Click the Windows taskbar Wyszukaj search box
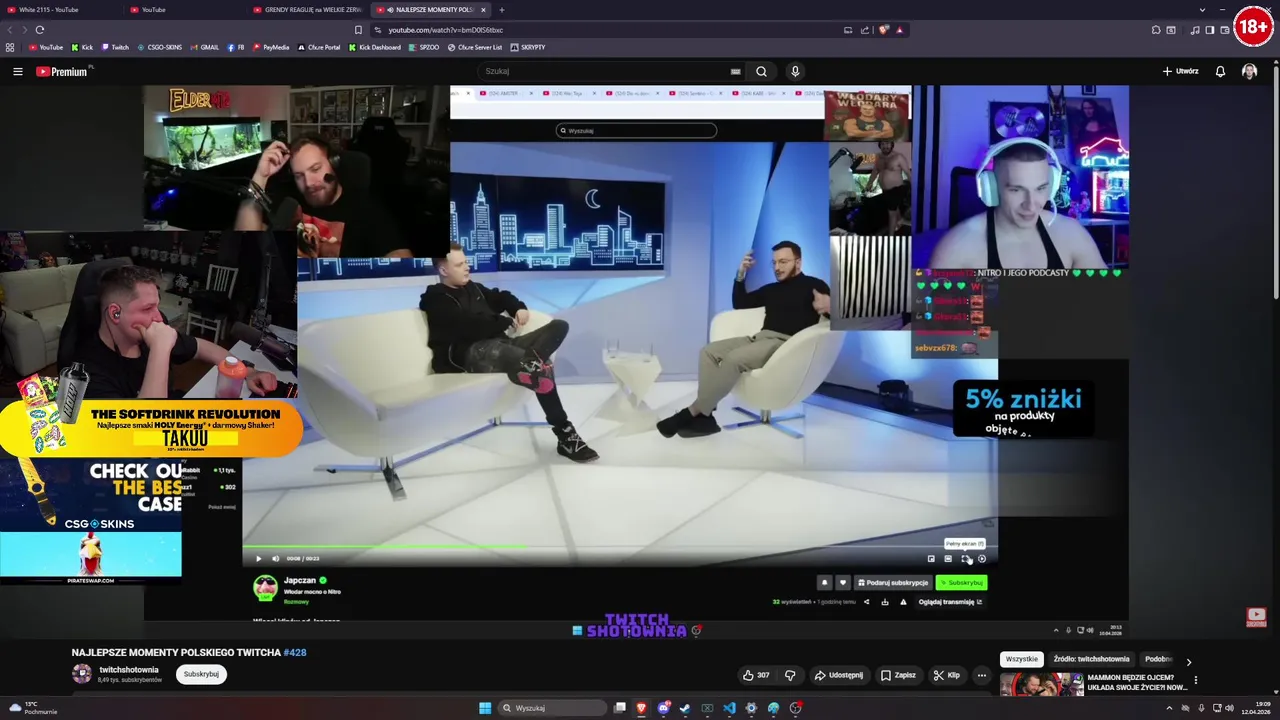 pos(553,708)
